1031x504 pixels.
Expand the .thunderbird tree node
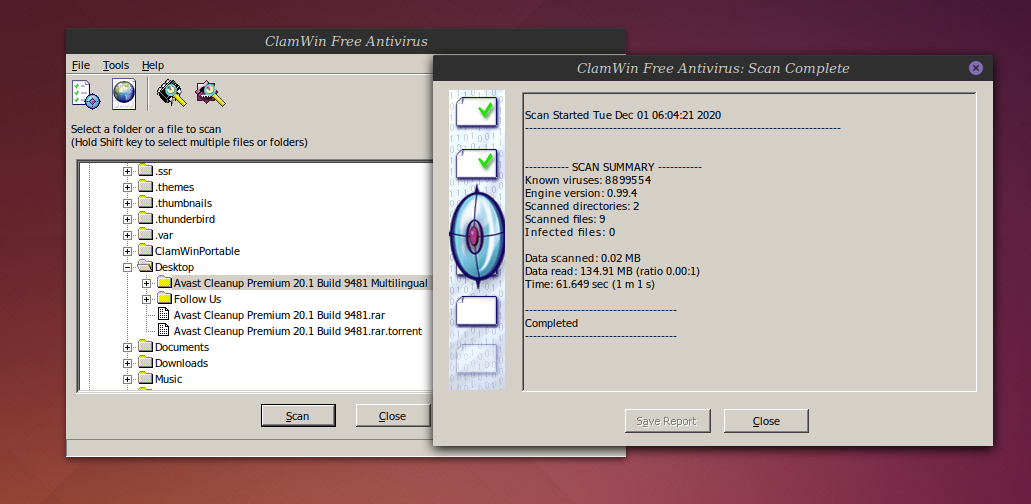(x=128, y=219)
